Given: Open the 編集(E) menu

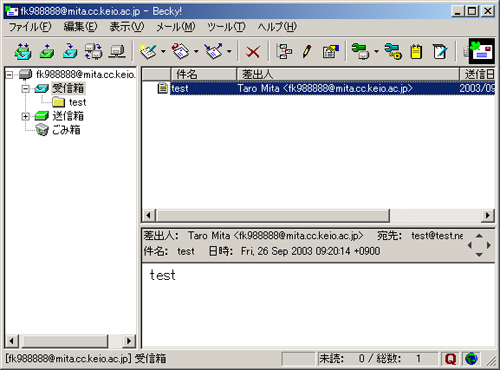Looking at the screenshot, I should 80,27.
